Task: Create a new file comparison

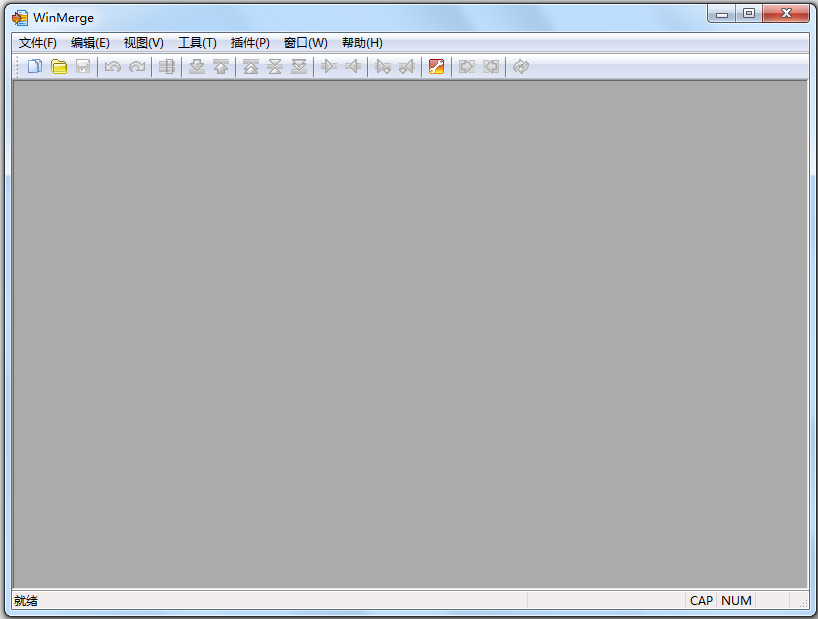Action: coord(34,66)
